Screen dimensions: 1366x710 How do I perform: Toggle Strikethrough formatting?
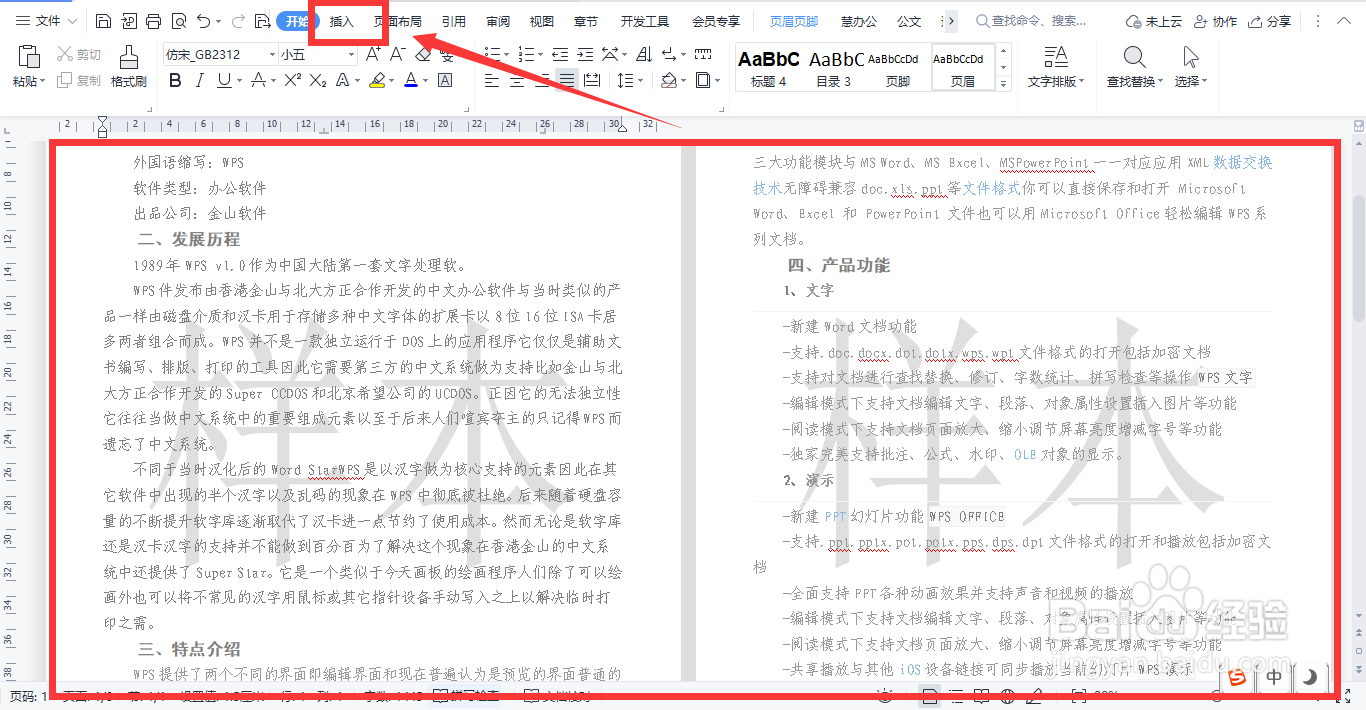258,80
